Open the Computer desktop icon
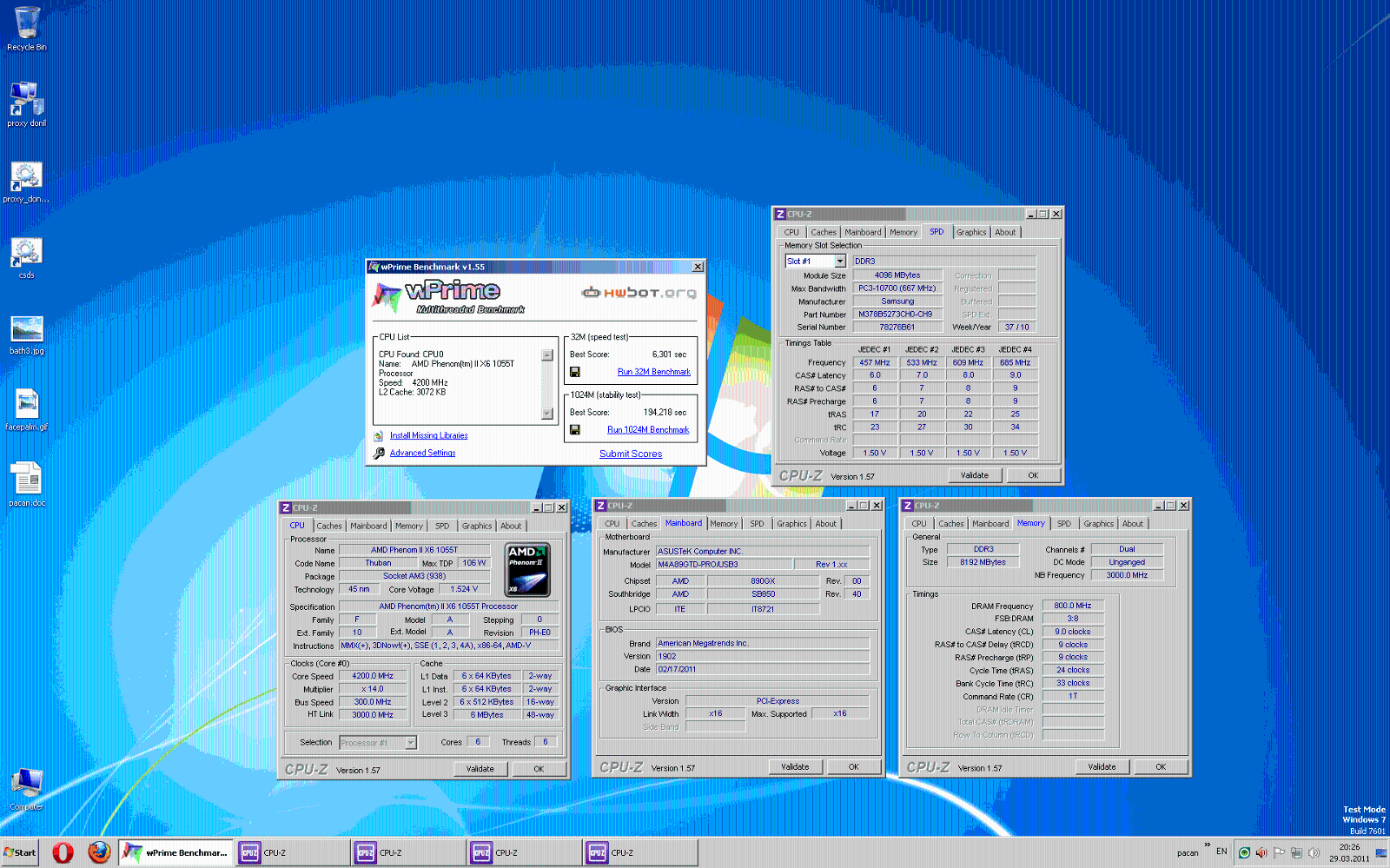 [x=27, y=788]
